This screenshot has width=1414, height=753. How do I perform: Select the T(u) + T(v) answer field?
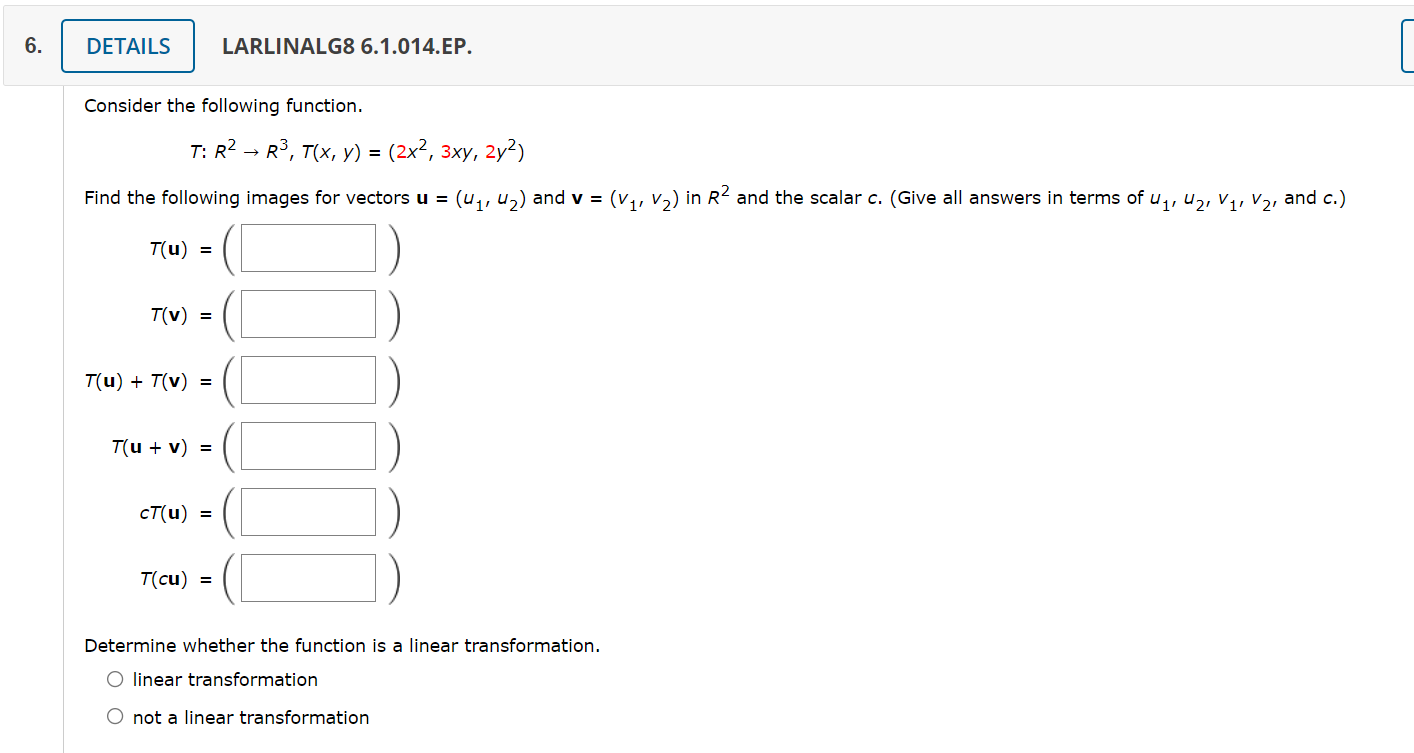pos(307,379)
